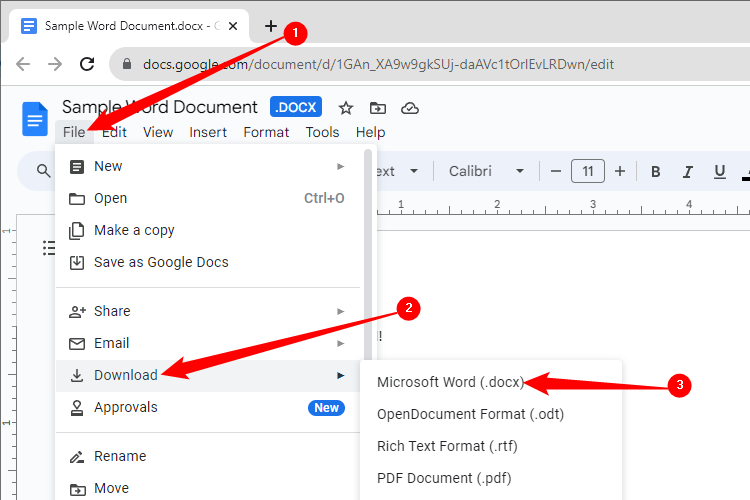
Task: Reload the page in browser
Action: 87,64
